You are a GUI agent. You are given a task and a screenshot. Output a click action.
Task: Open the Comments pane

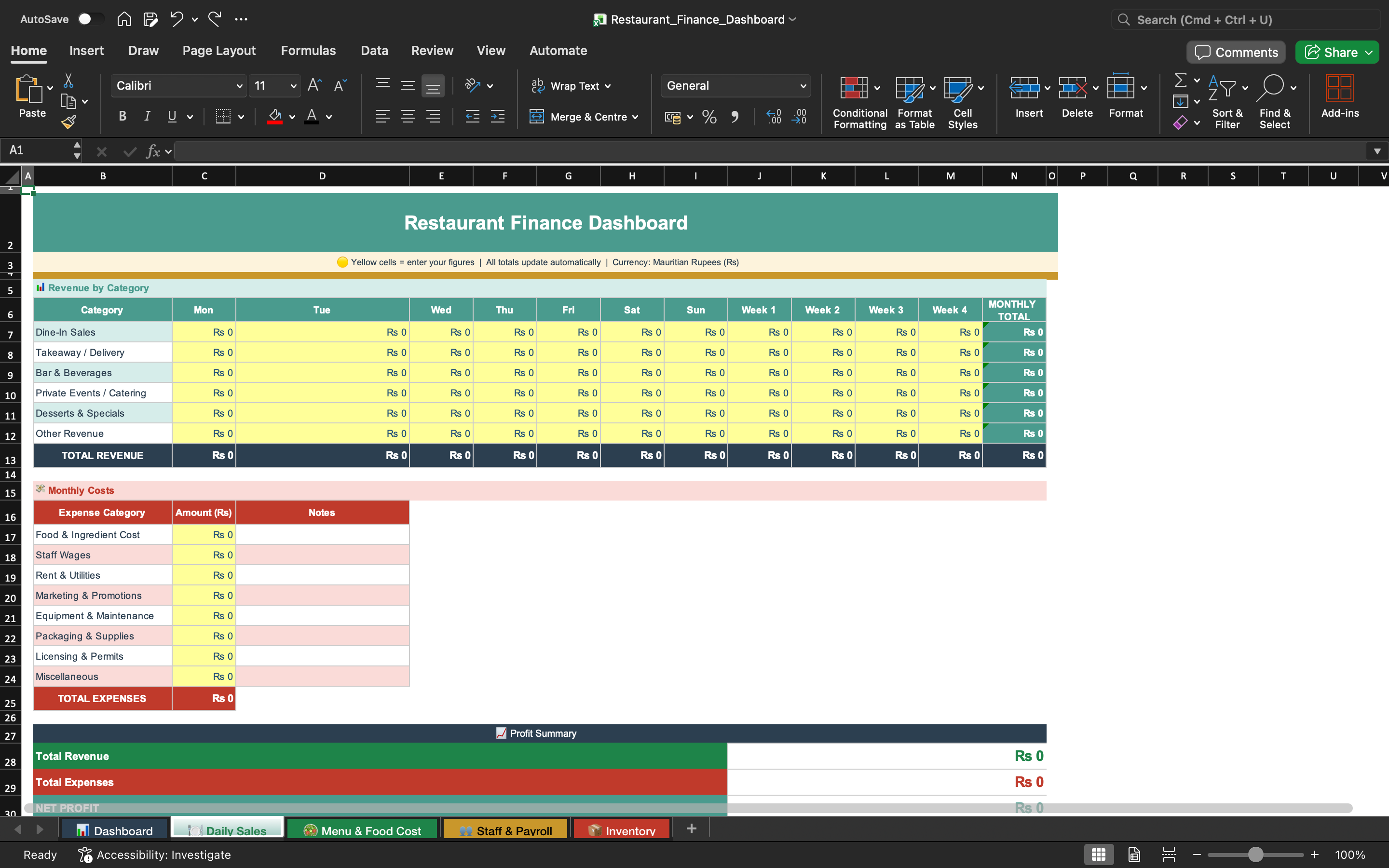point(1236,52)
